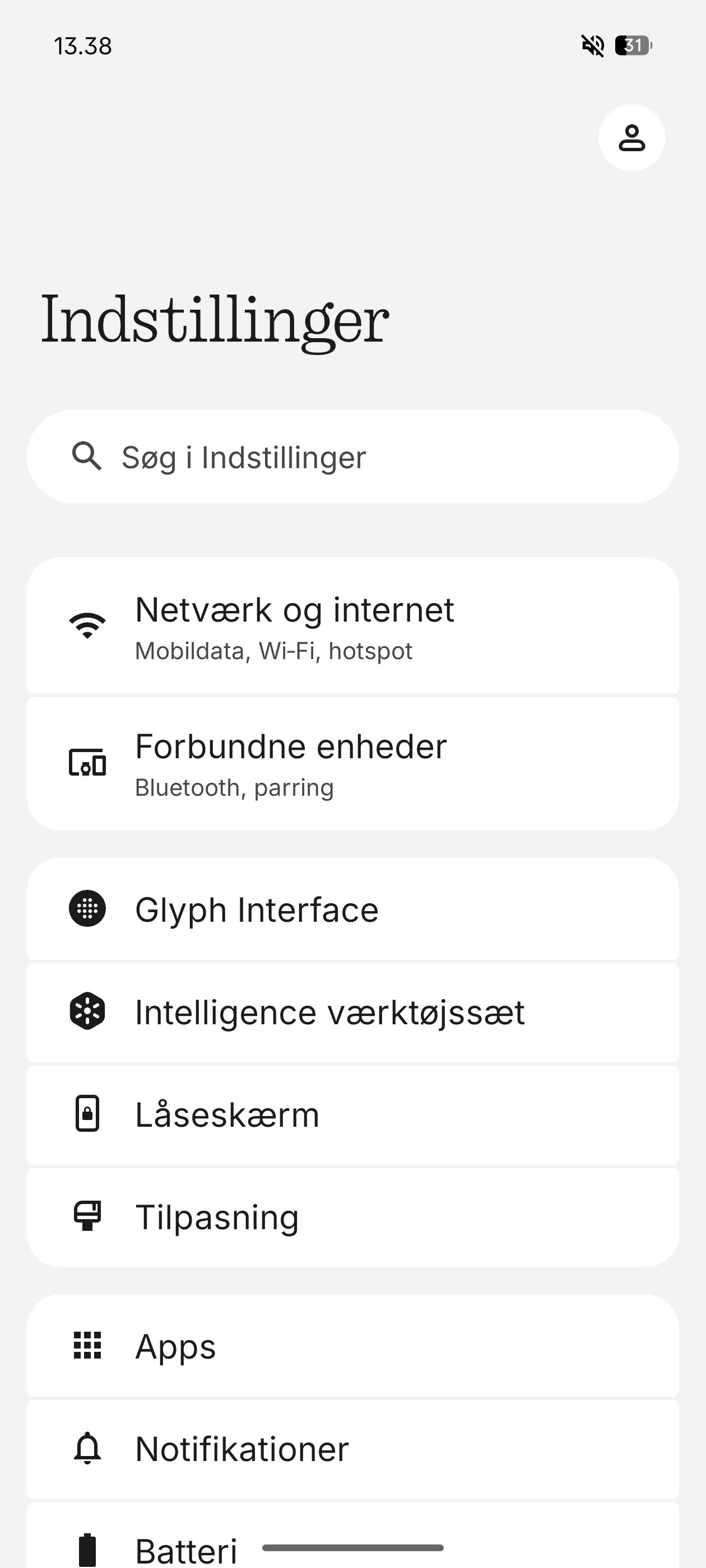Tap the Apps grid icon

click(x=87, y=1345)
